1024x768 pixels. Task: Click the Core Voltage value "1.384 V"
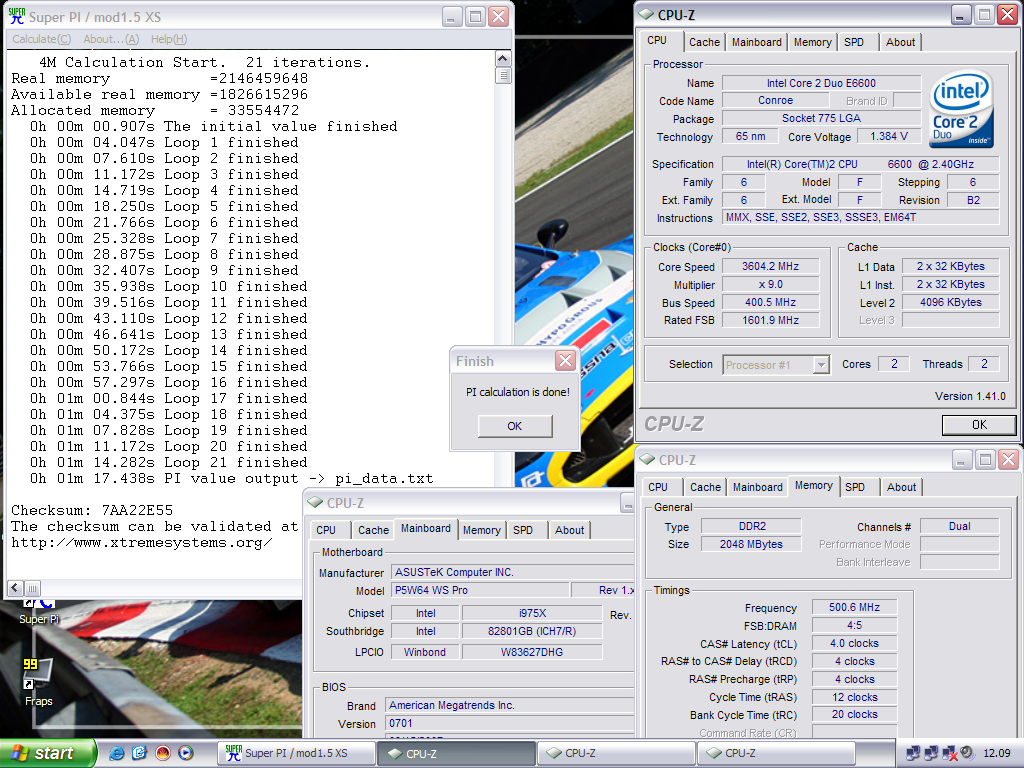tap(889, 136)
